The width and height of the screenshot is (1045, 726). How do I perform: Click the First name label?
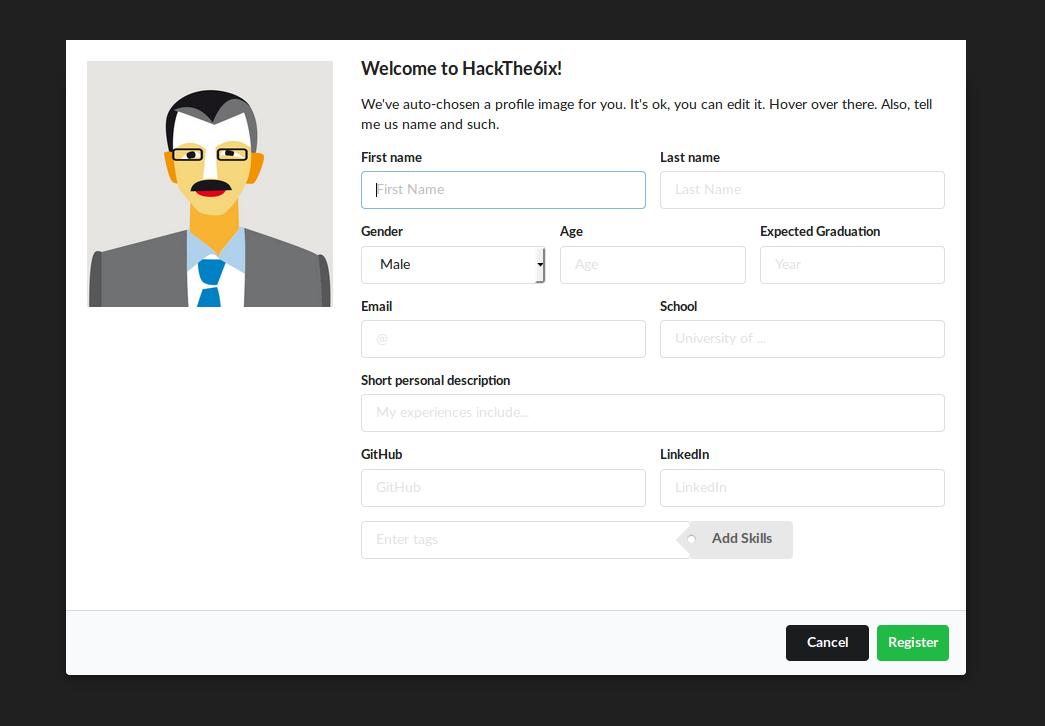tap(391, 157)
